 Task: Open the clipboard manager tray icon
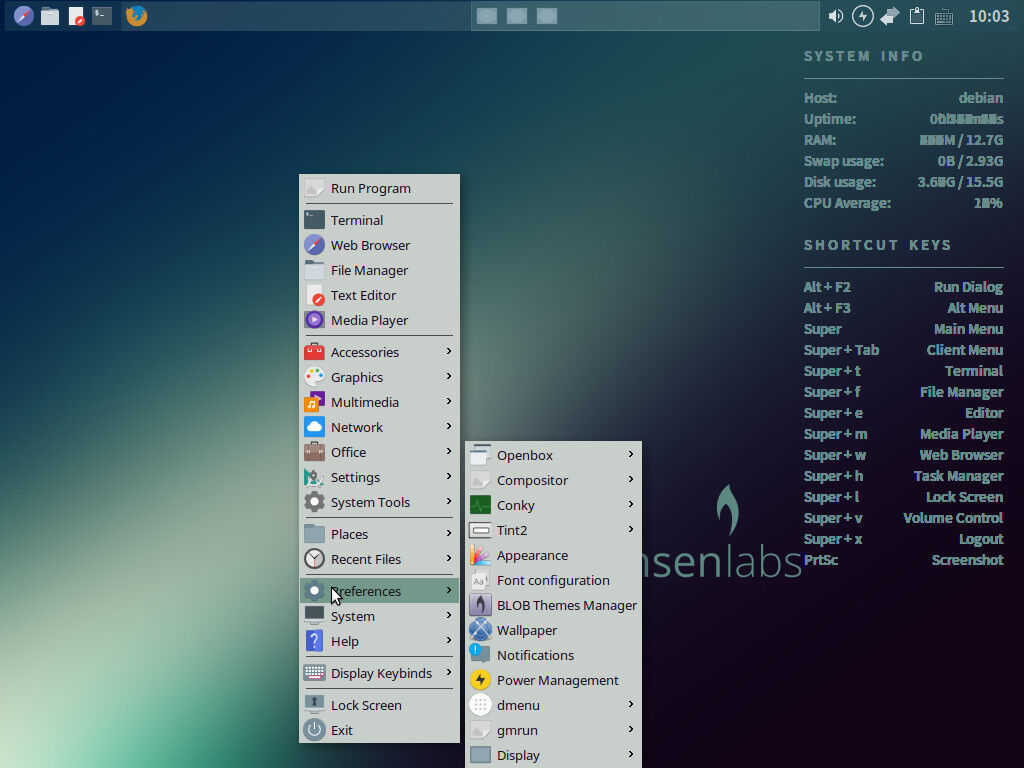[917, 16]
